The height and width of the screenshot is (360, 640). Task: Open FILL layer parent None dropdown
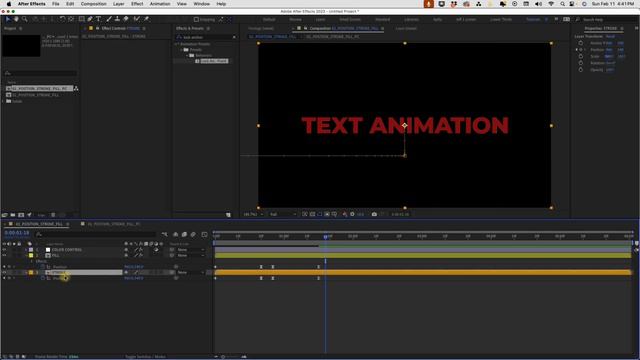coord(191,256)
